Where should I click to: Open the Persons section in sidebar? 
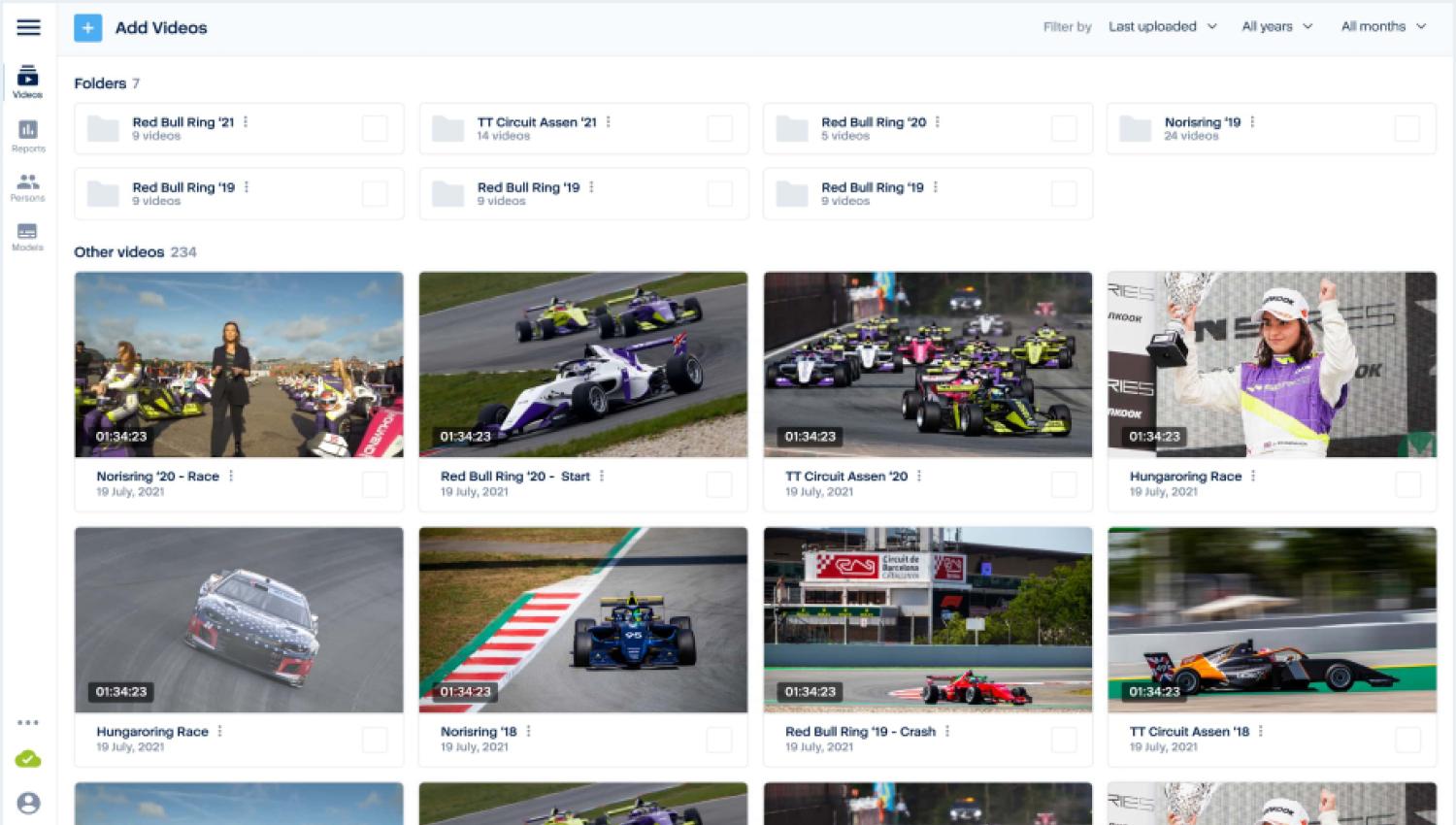click(28, 187)
